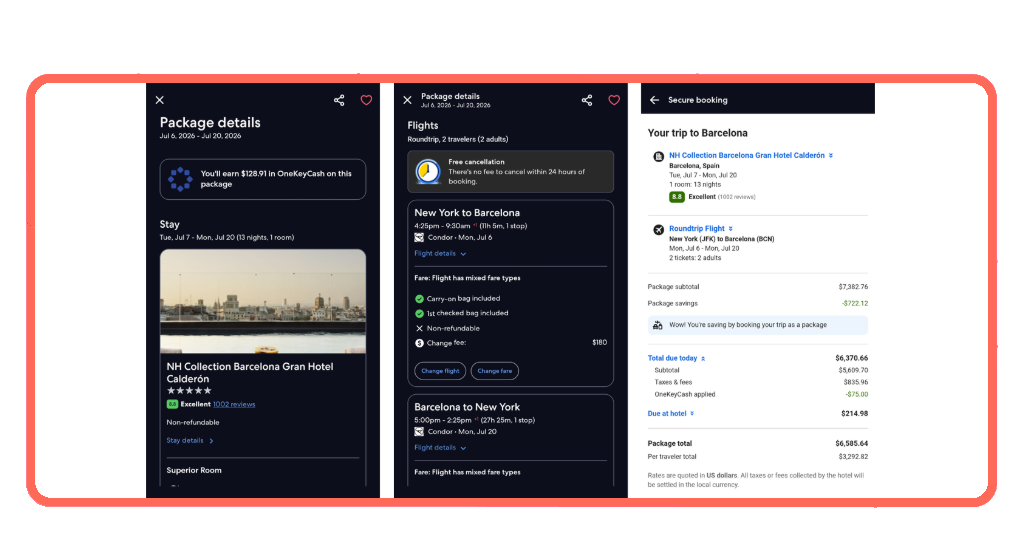Tap the heart icon on the first Package details screen
This screenshot has height=536, width=1024.
click(366, 100)
